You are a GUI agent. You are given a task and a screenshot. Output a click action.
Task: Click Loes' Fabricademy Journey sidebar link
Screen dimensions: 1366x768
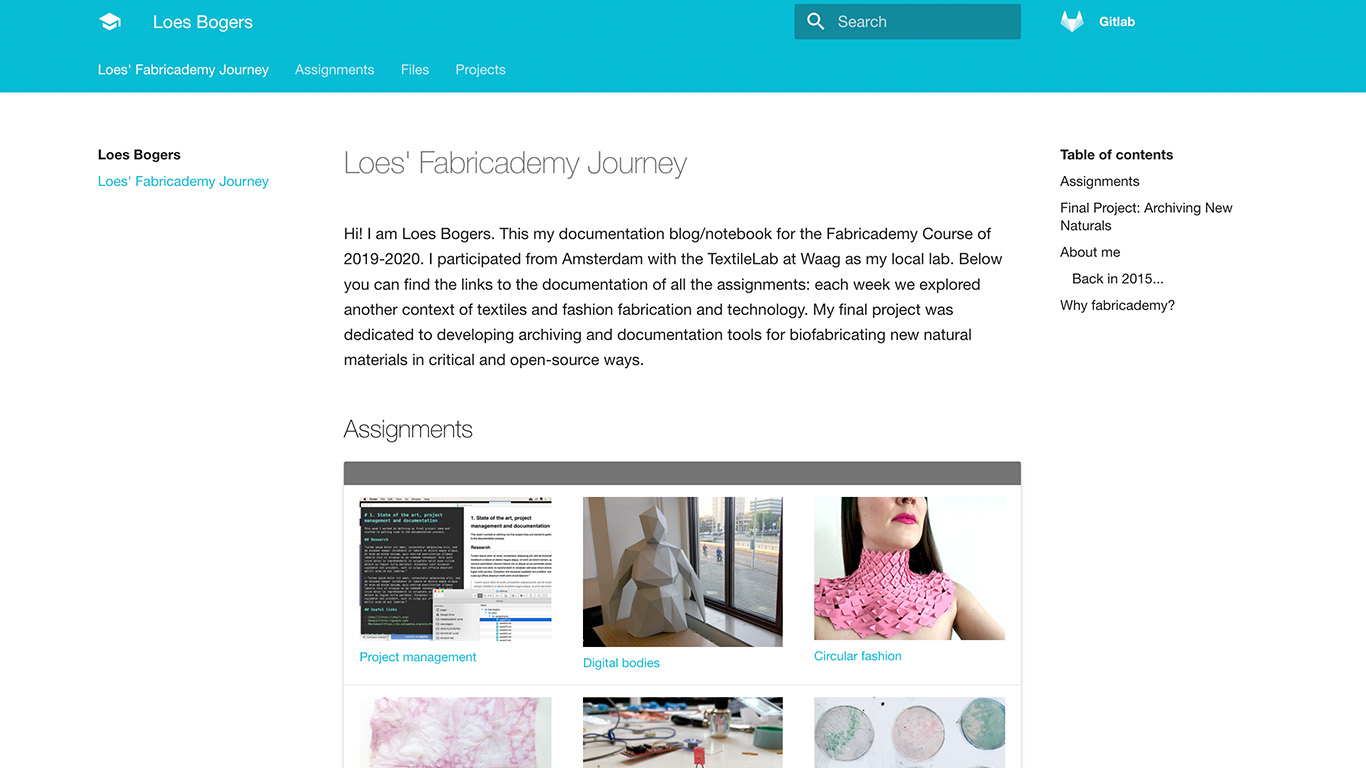coord(183,181)
